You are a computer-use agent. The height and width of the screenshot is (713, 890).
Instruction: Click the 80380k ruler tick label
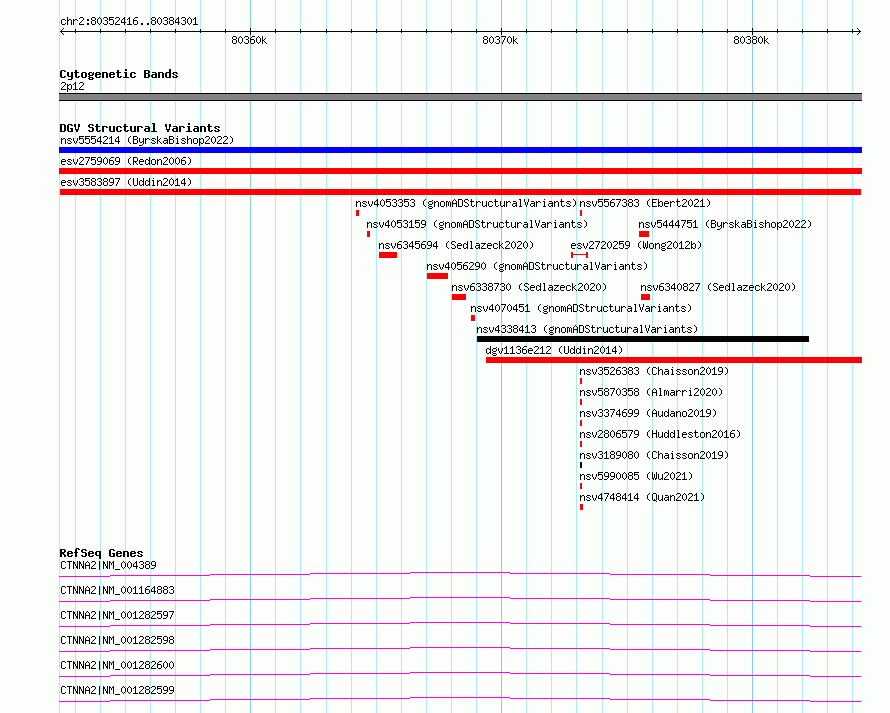pos(751,40)
